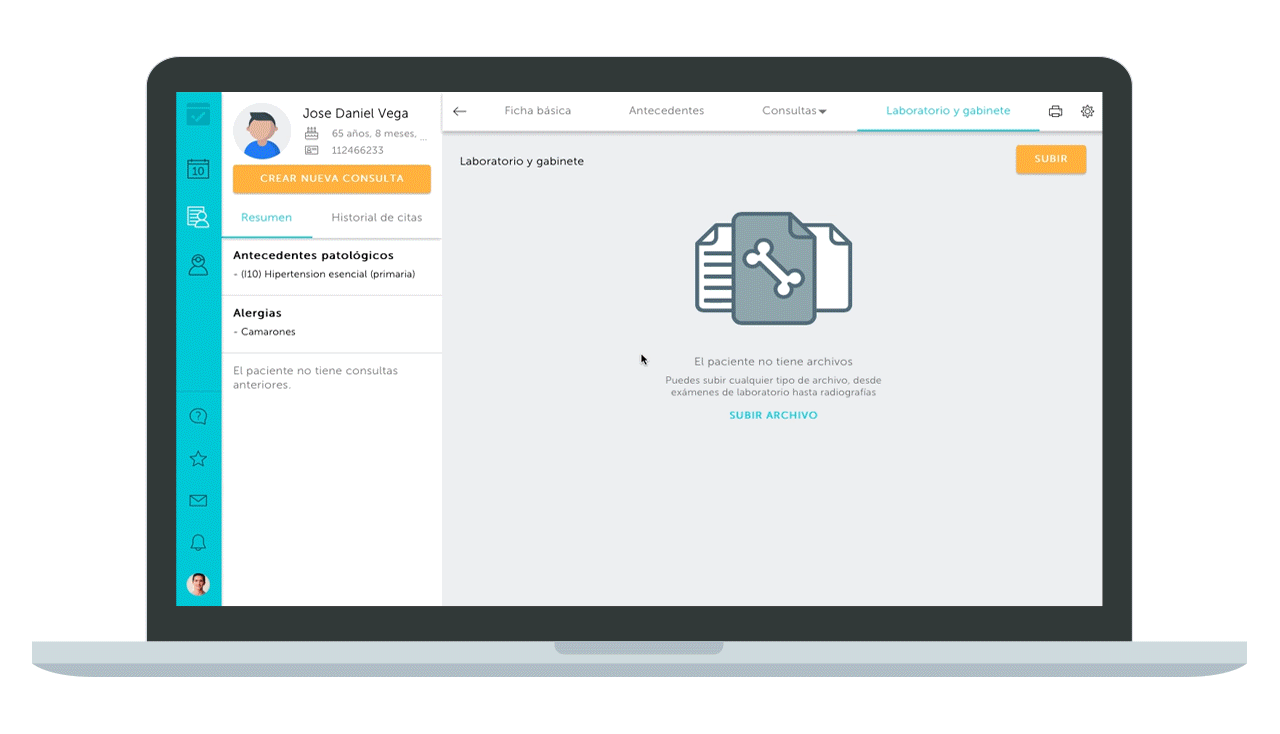The width and height of the screenshot is (1280, 734).
Task: Click the orange Subir button
Action: point(1051,159)
